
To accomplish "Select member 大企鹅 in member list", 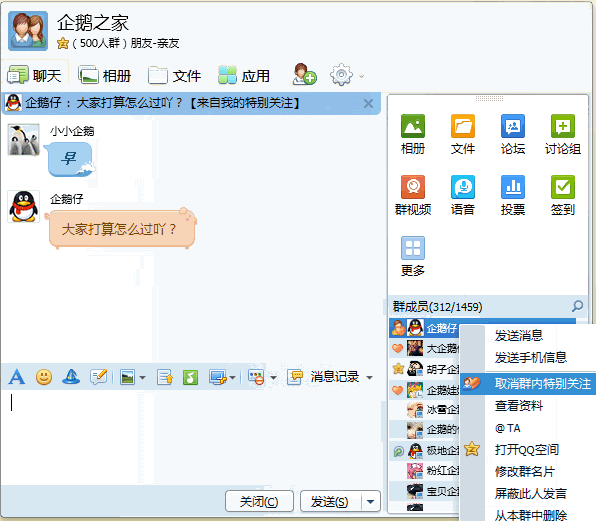I will (425, 348).
